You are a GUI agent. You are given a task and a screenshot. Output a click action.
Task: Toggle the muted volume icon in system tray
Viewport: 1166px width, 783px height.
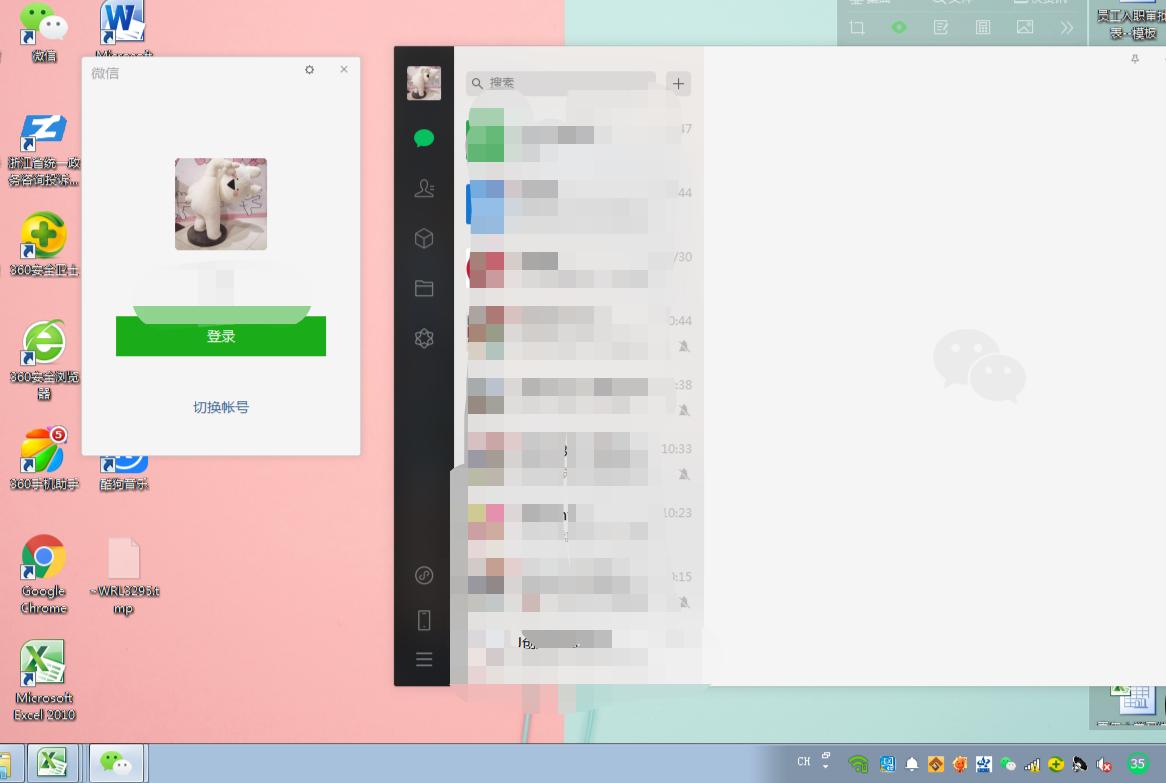[1104, 765]
